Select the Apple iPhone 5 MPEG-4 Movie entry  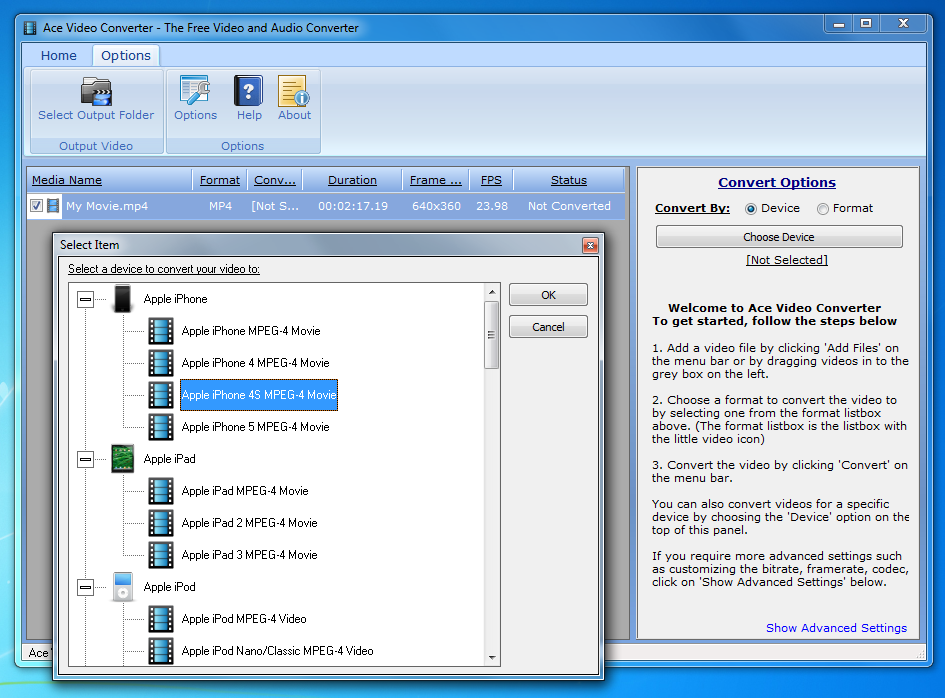256,427
